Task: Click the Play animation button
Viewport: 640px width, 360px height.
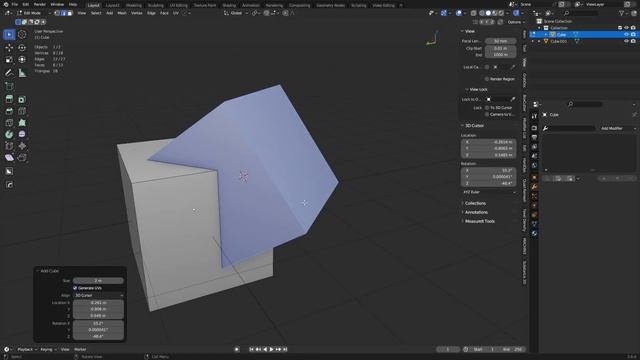Action: 271,349
